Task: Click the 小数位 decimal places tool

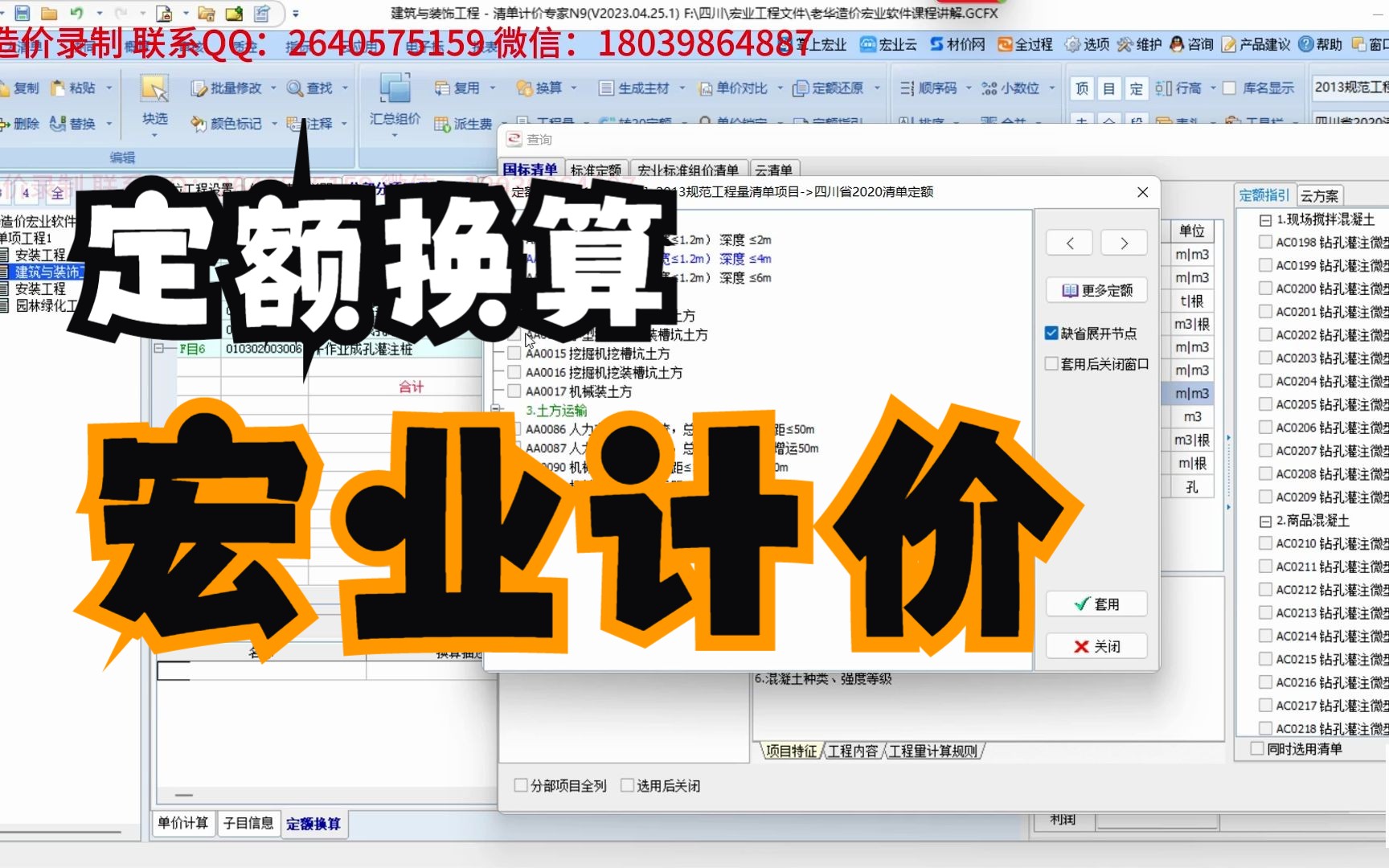Action: point(1011,88)
